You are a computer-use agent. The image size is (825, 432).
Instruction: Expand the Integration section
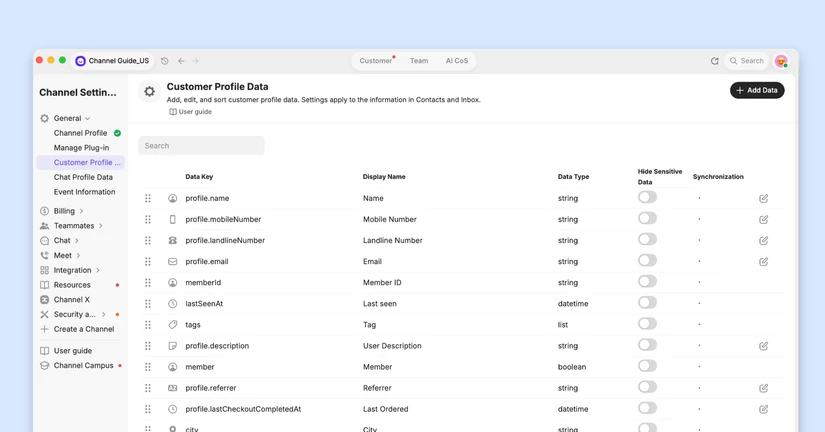tap(98, 270)
